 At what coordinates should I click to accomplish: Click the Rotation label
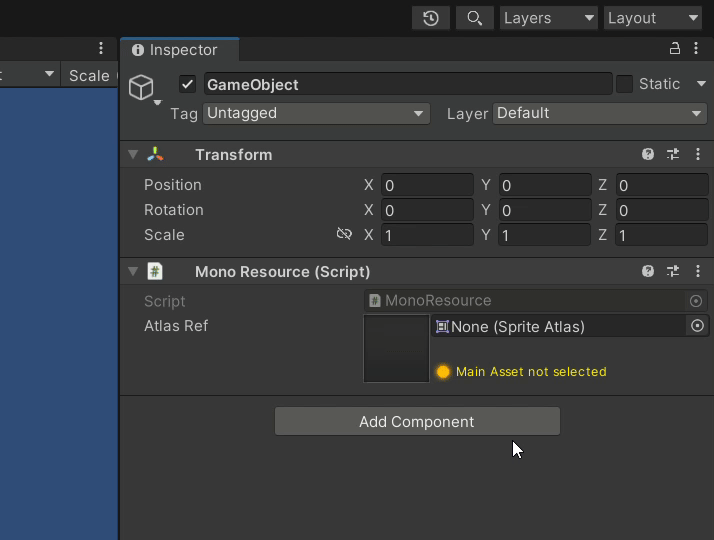point(173,210)
